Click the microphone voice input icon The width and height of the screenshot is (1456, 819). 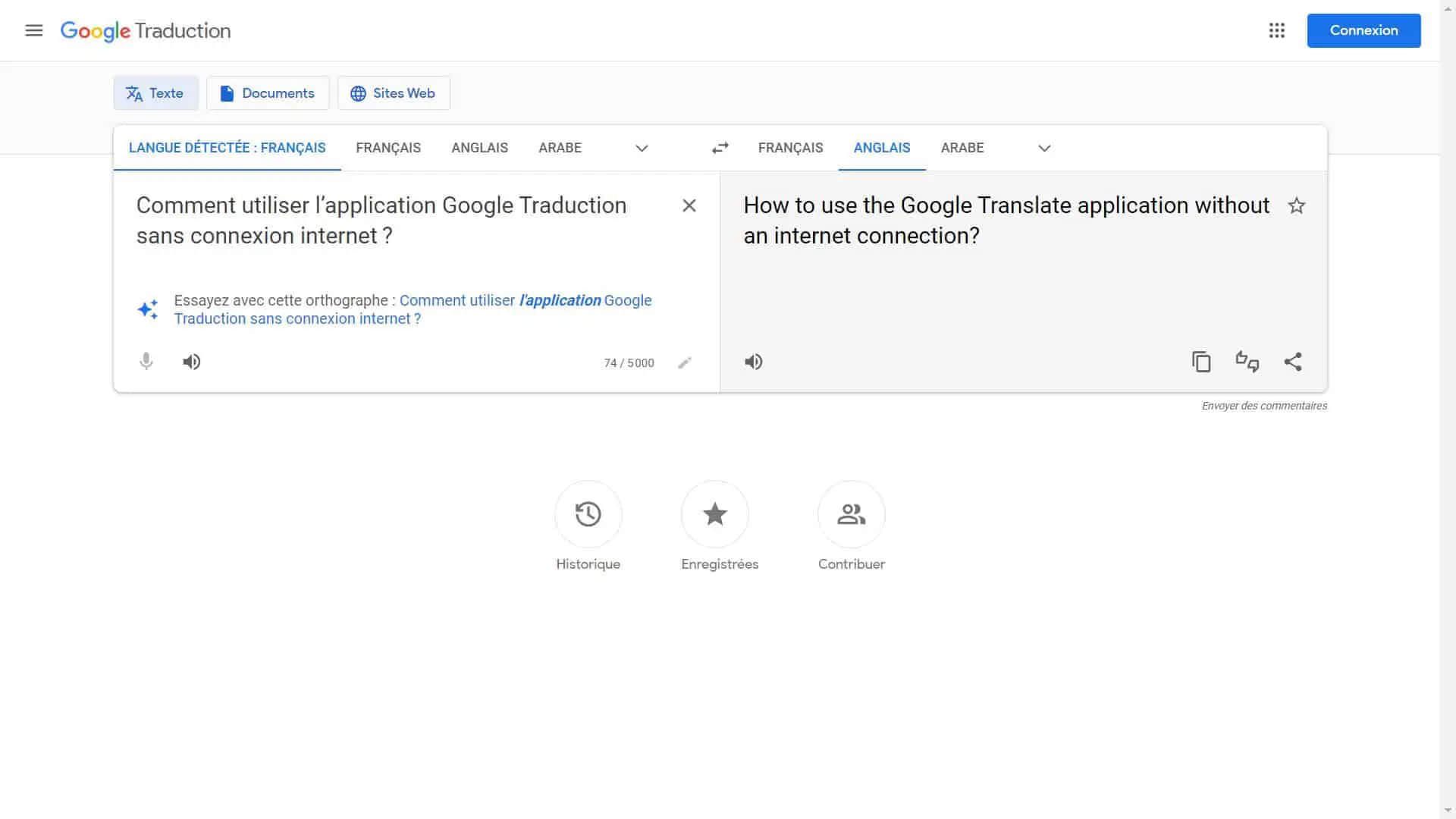(x=146, y=362)
